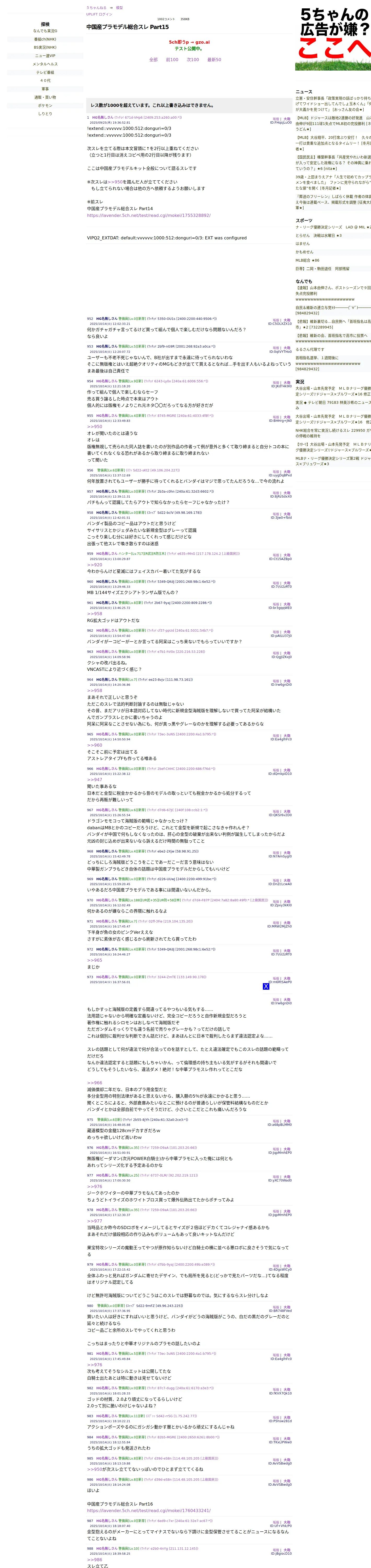Click the >>966 anchor in the long post
Viewport: 371px width, 1568px height.
point(94,1083)
